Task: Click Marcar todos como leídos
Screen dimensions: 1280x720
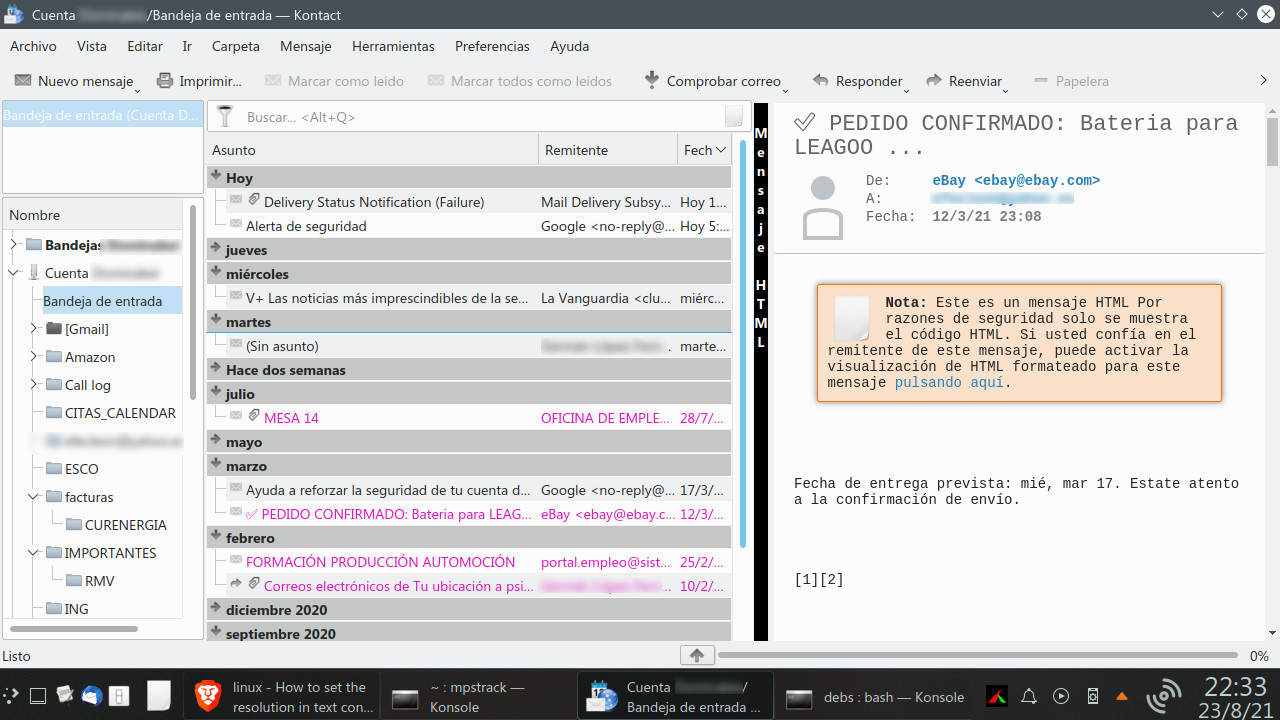Action: pyautogui.click(x=519, y=81)
